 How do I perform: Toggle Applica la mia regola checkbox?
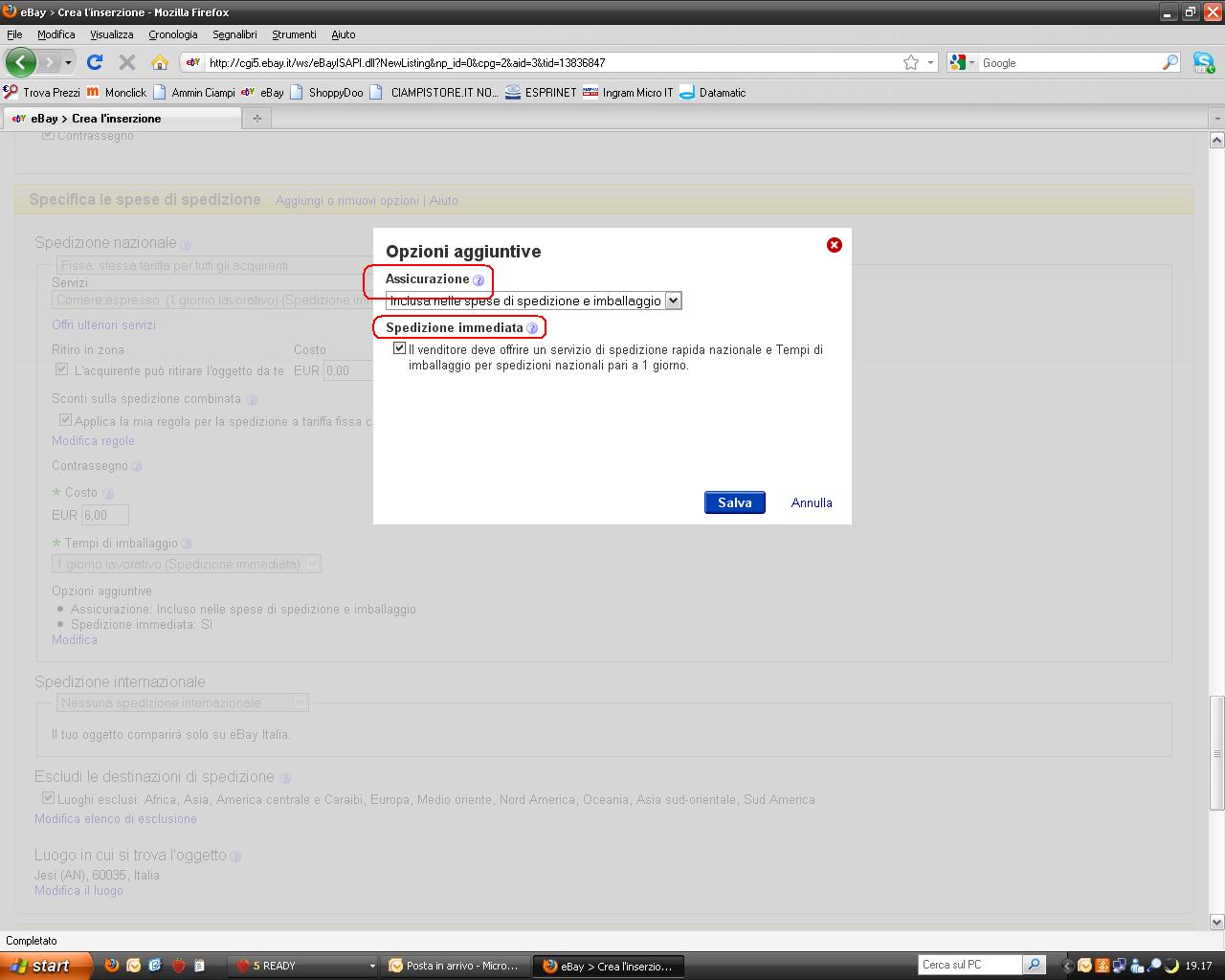pyautogui.click(x=65, y=420)
